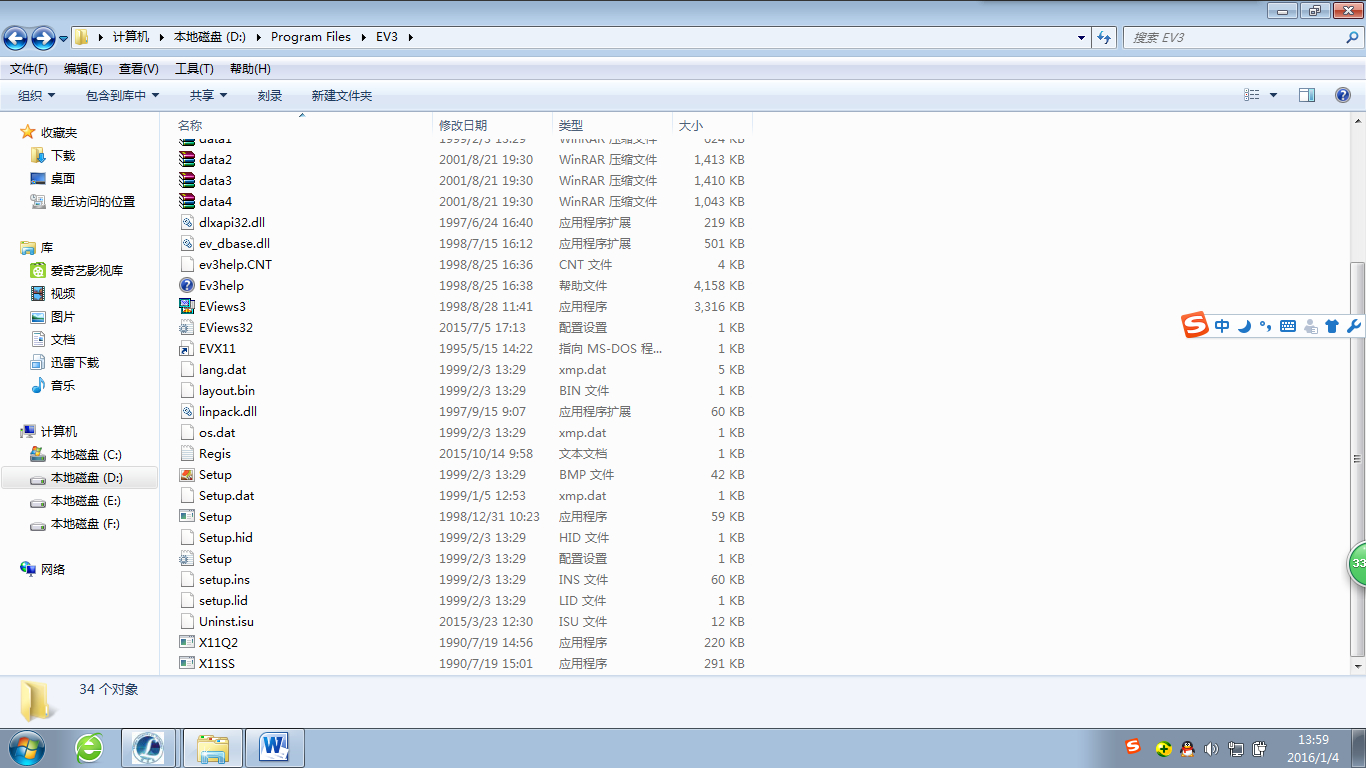Toggle Sogou moon full/half-width mode
The width and height of the screenshot is (1366, 768).
coord(1244,326)
